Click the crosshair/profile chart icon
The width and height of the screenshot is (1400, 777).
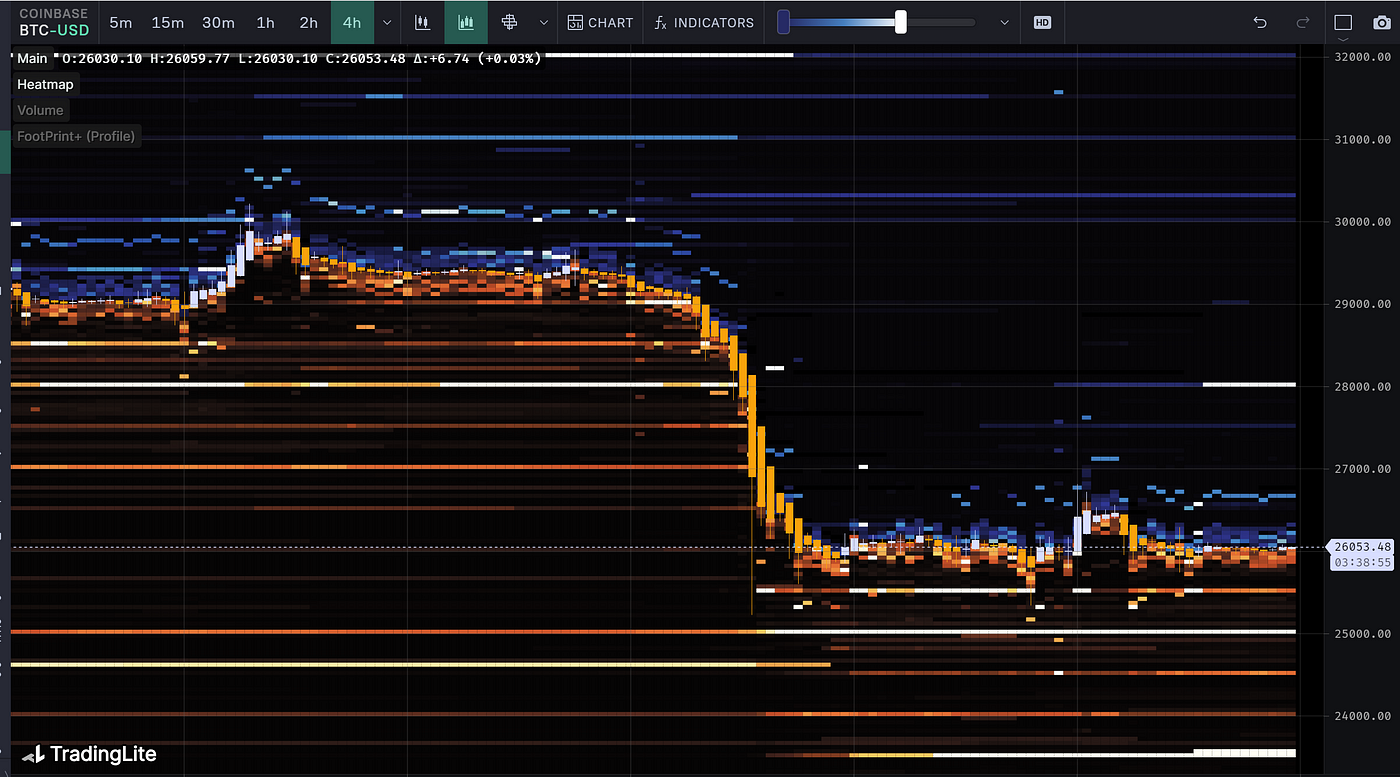[509, 22]
